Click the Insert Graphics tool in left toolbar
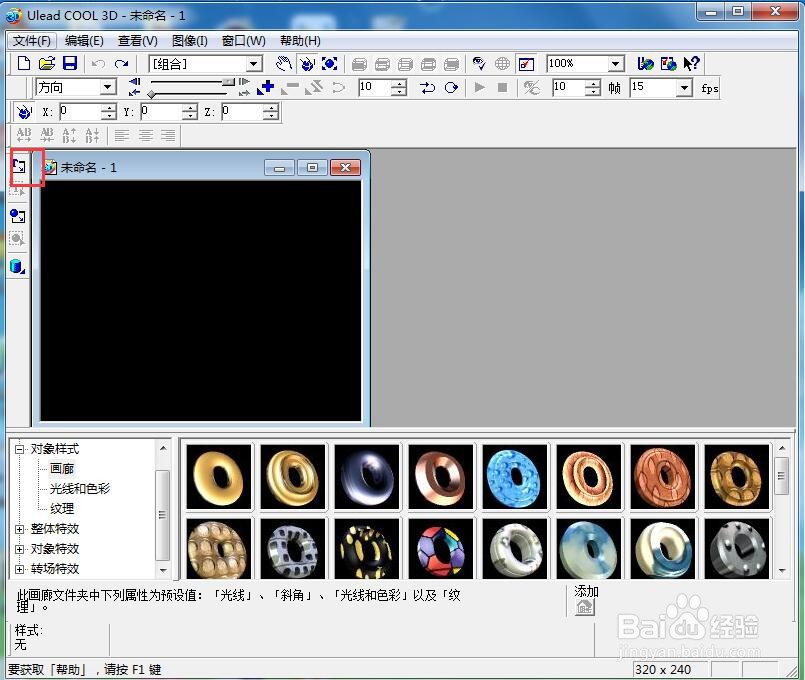Screen dimensions: 805x680 [x=18, y=216]
